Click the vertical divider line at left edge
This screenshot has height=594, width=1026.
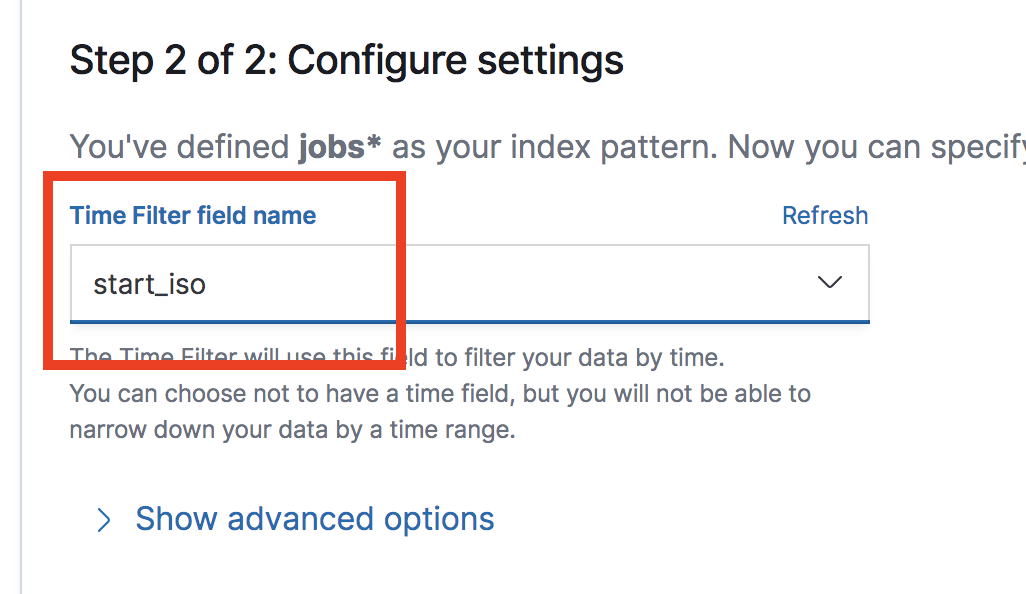pos(21,300)
